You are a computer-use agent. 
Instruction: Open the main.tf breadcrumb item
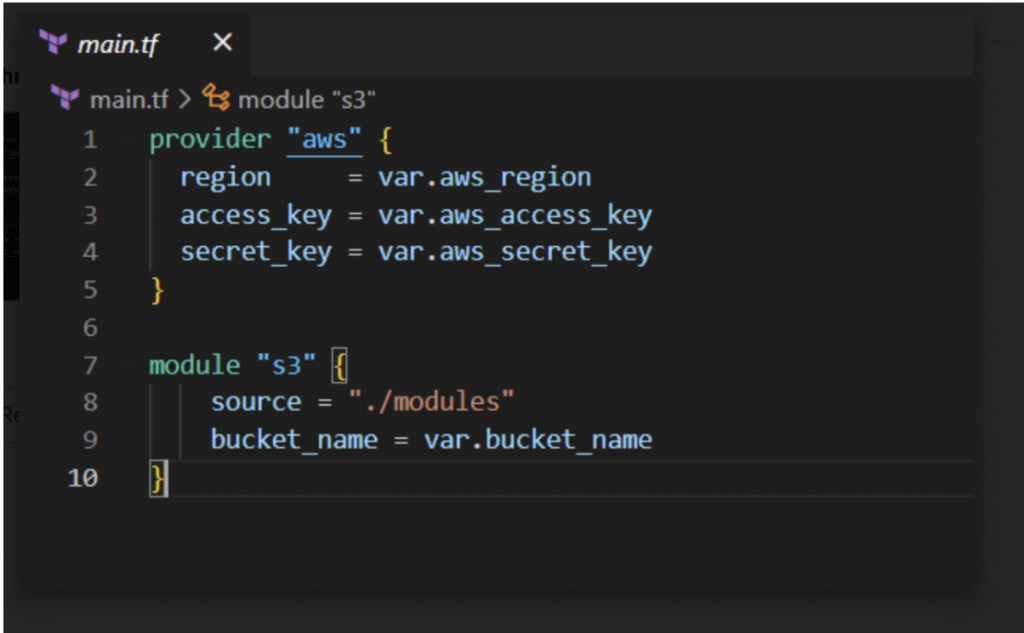(129, 99)
